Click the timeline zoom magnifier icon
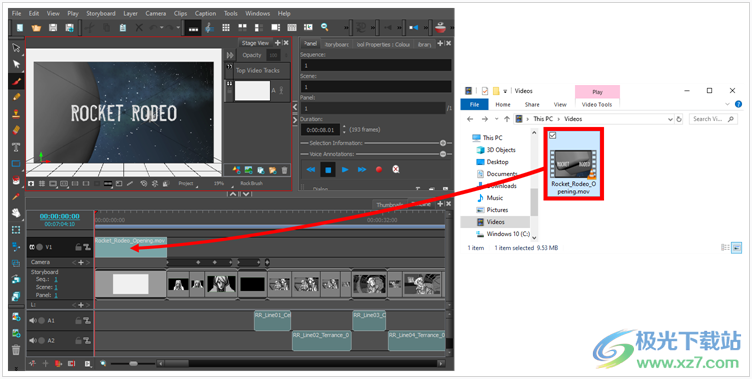 click(x=103, y=364)
